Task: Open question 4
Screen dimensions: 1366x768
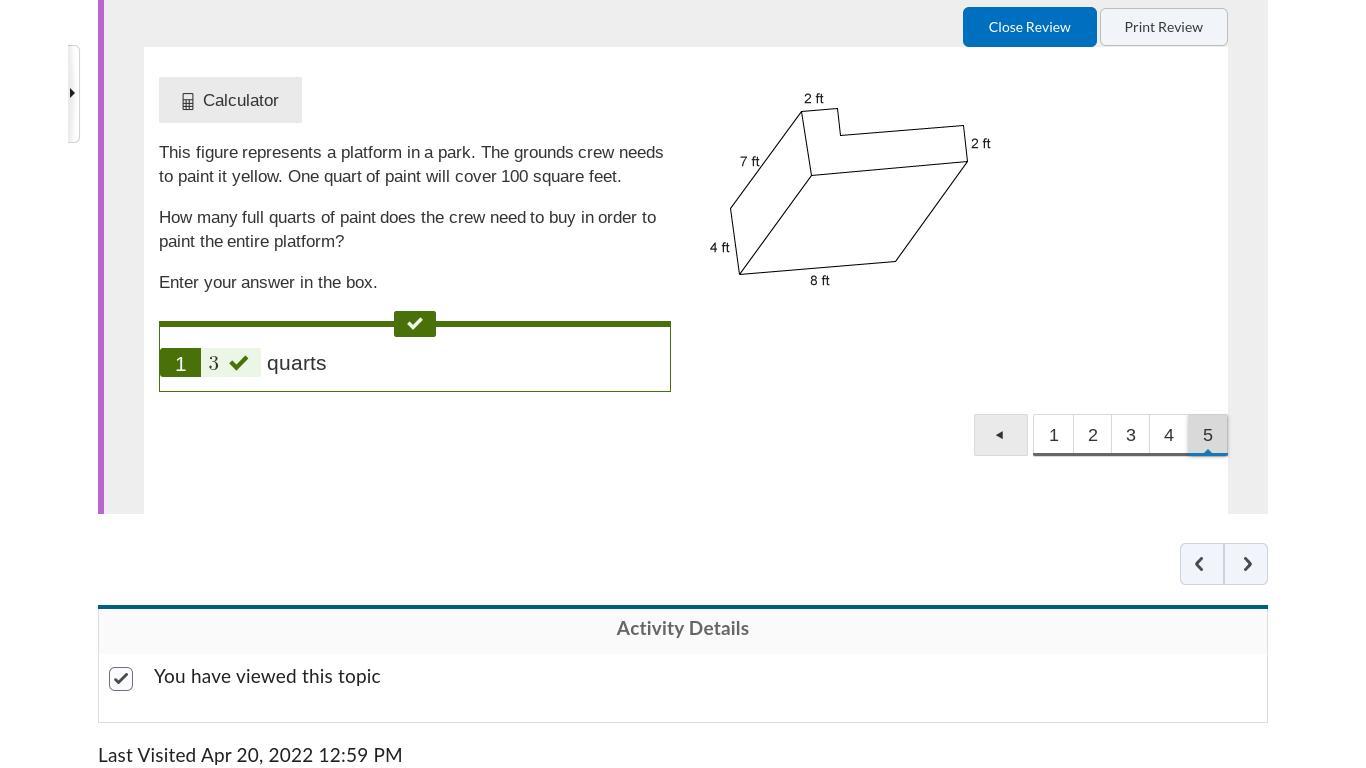Action: 1168,435
